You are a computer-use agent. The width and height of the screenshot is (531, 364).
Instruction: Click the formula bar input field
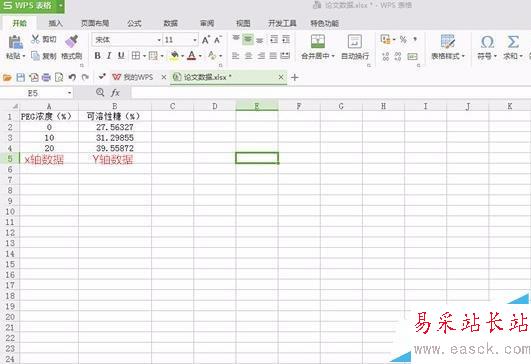330,92
